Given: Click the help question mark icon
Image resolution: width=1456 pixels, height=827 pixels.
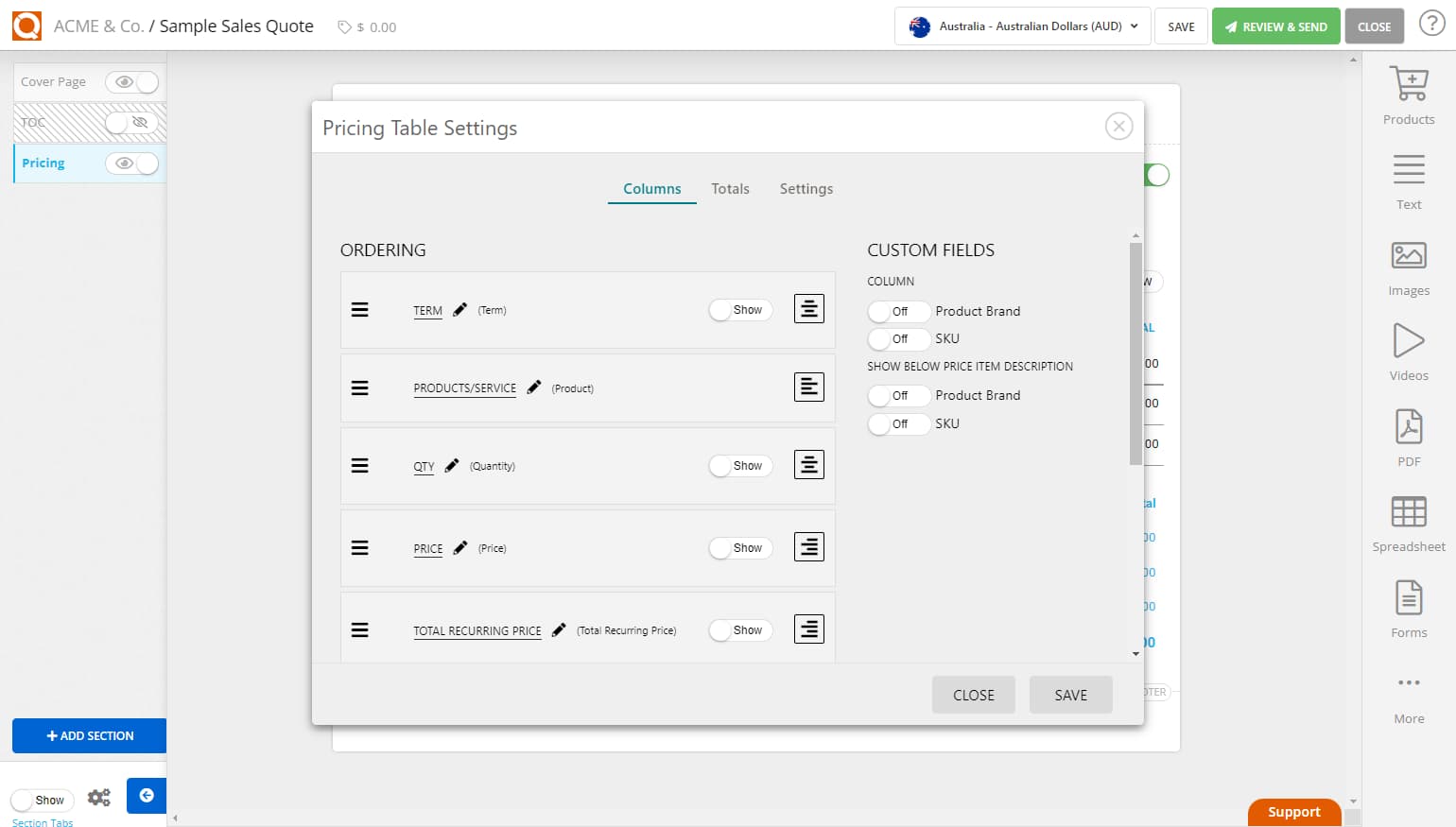Looking at the screenshot, I should click(1432, 23).
